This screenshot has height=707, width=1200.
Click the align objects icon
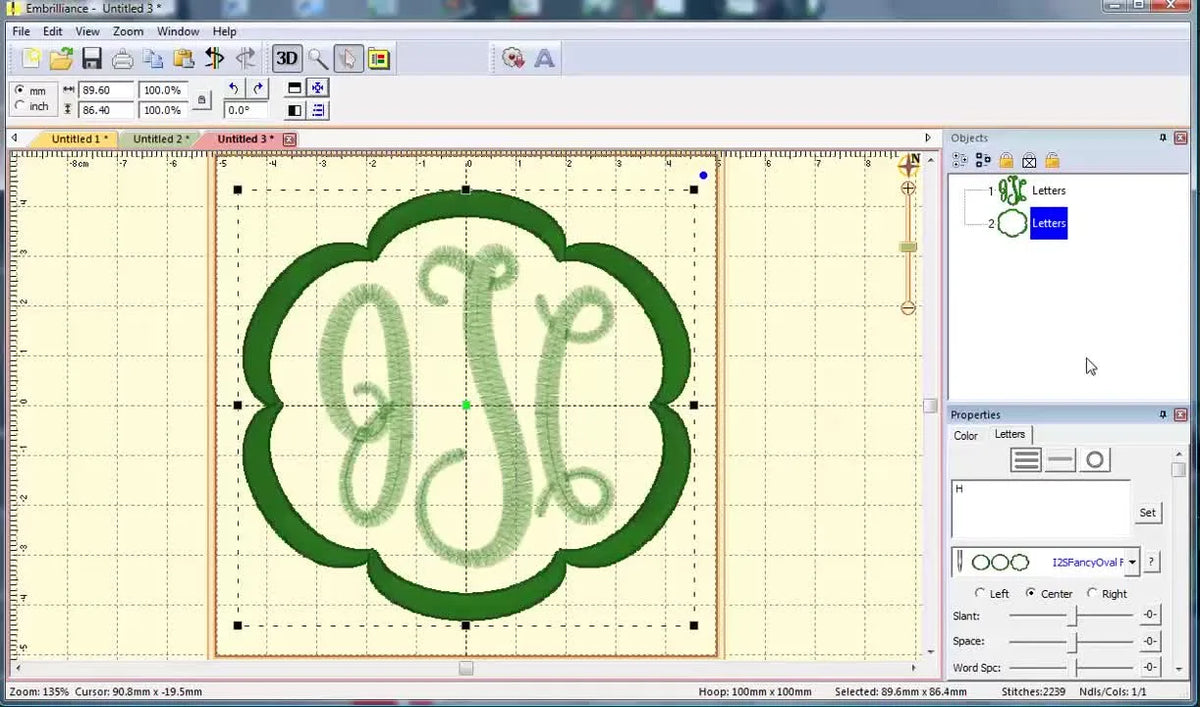[318, 110]
